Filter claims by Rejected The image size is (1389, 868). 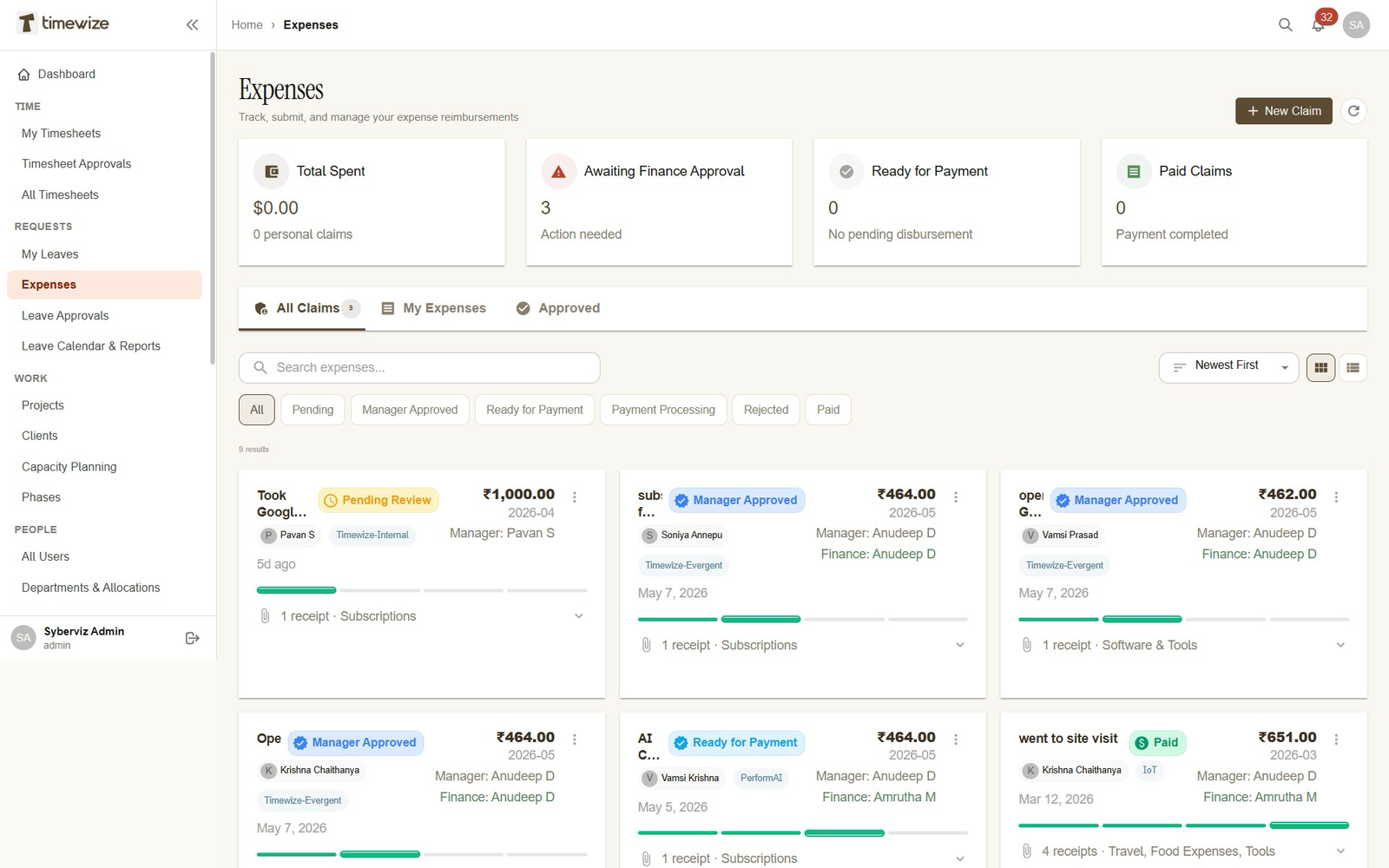coord(766,410)
